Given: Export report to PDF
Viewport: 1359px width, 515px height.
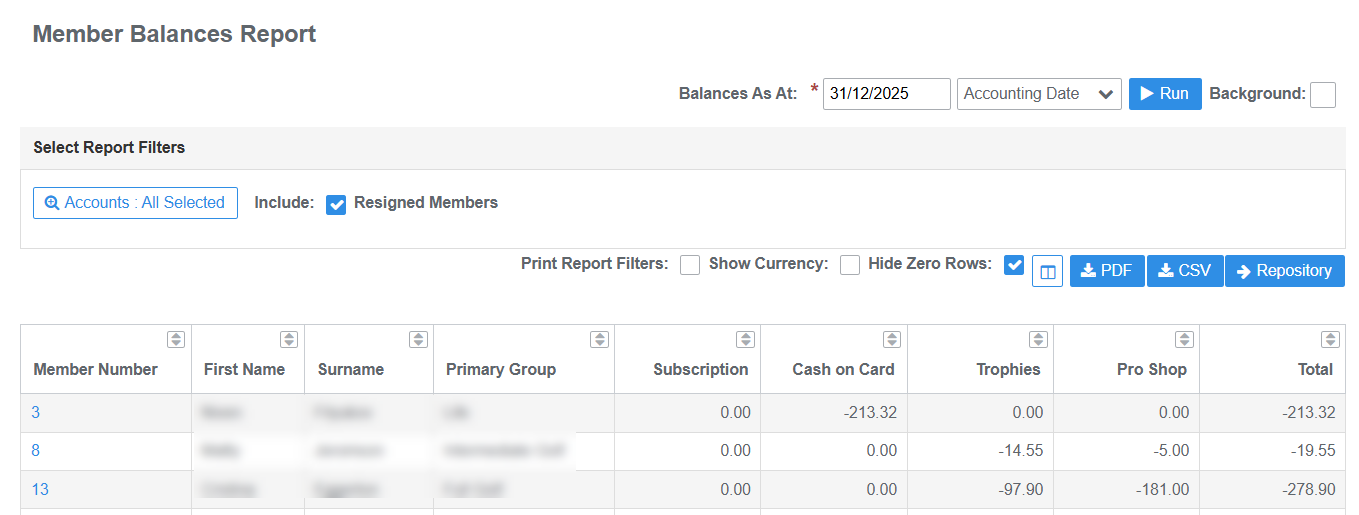Looking at the screenshot, I should click(x=1107, y=271).
